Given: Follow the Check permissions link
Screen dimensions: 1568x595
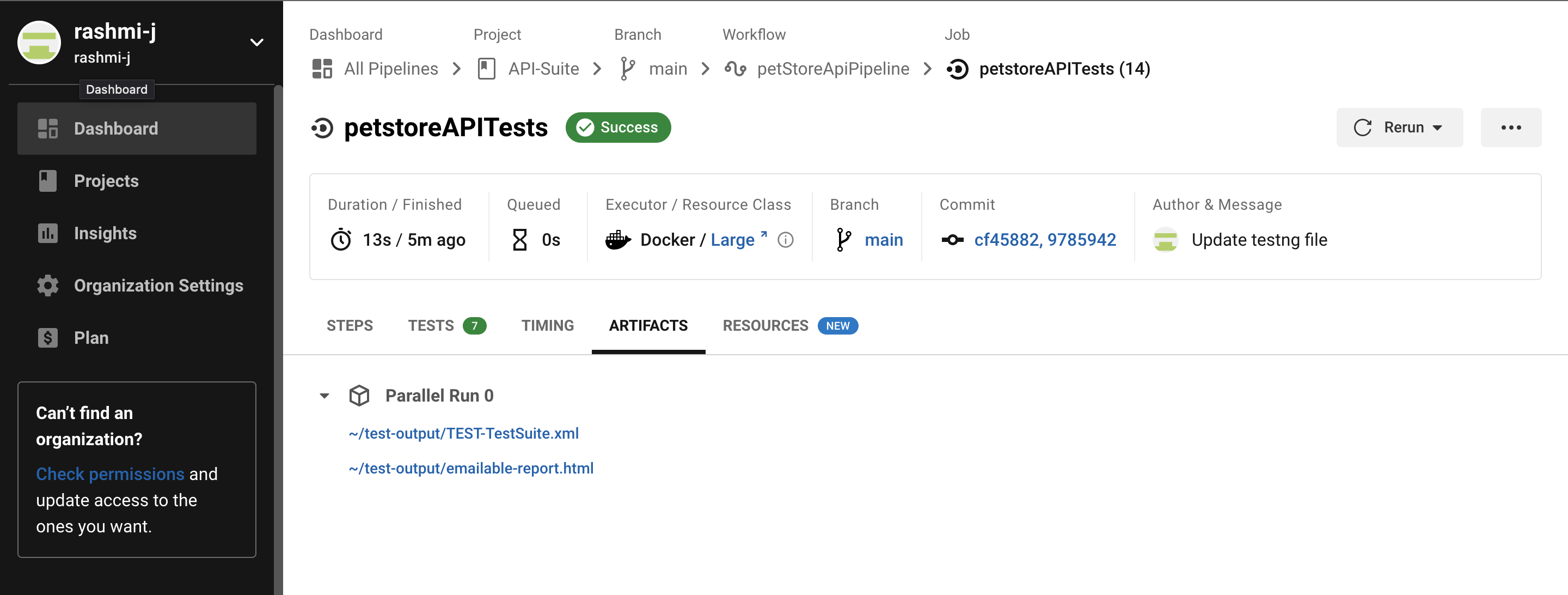Looking at the screenshot, I should pos(110,473).
